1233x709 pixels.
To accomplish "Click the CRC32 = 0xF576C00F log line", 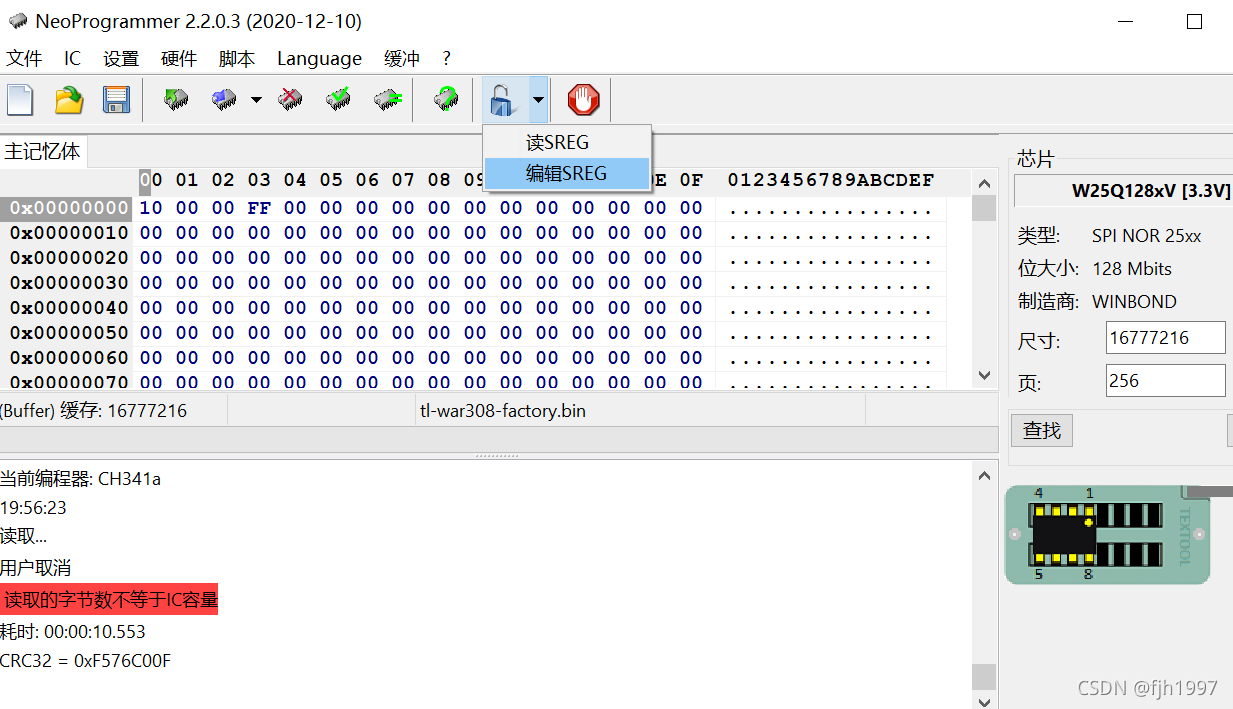I will (x=86, y=661).
